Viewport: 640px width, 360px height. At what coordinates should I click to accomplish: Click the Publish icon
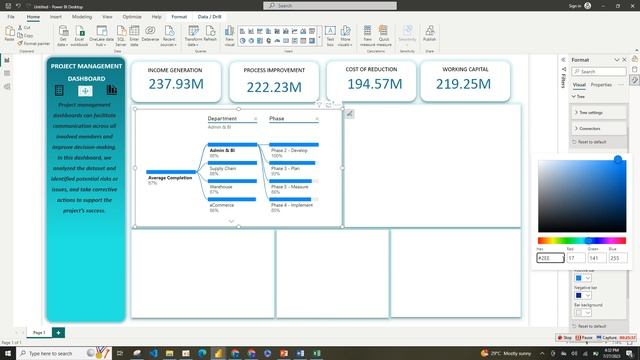429,33
